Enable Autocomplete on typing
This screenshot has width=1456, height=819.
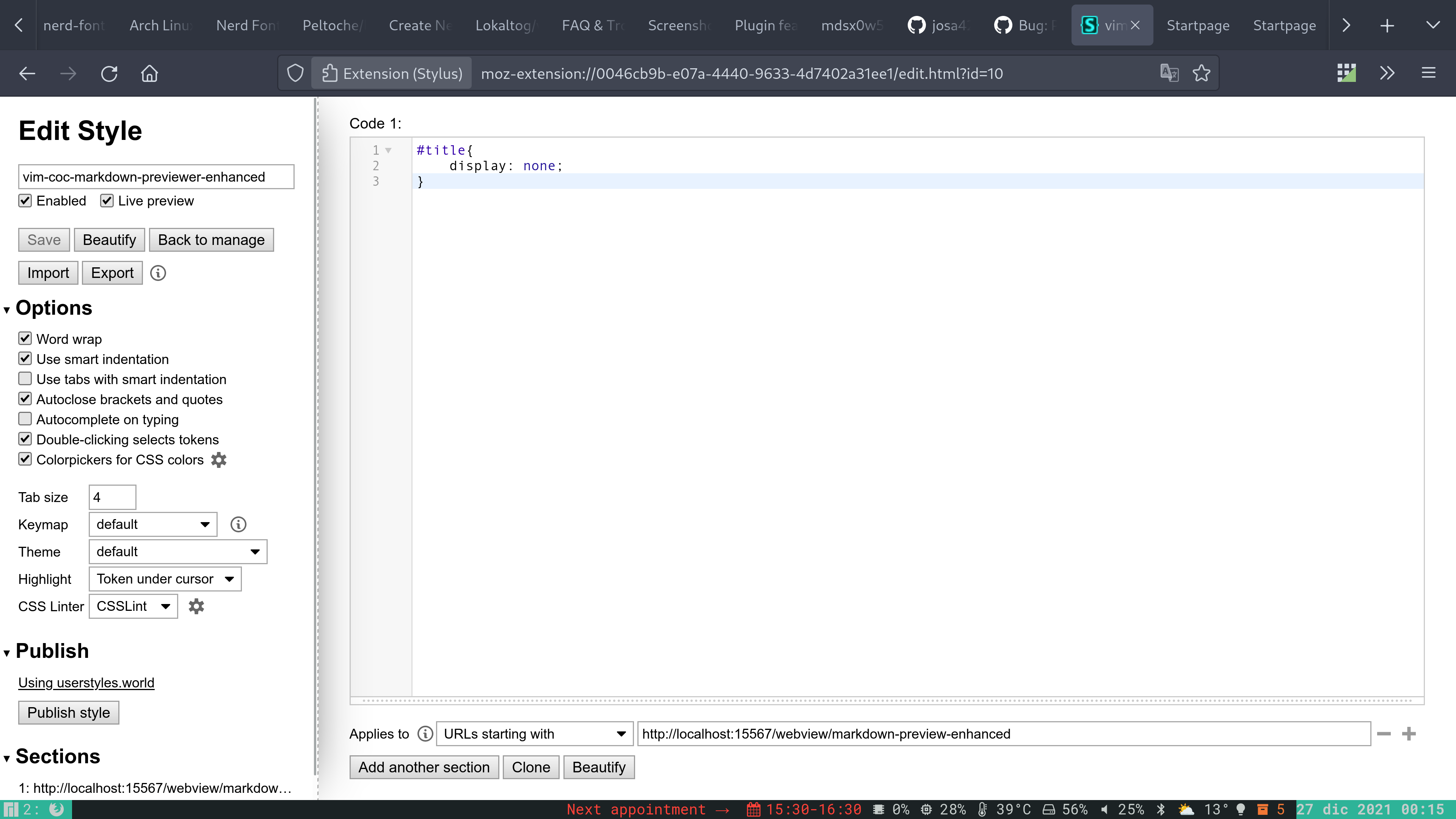click(25, 419)
